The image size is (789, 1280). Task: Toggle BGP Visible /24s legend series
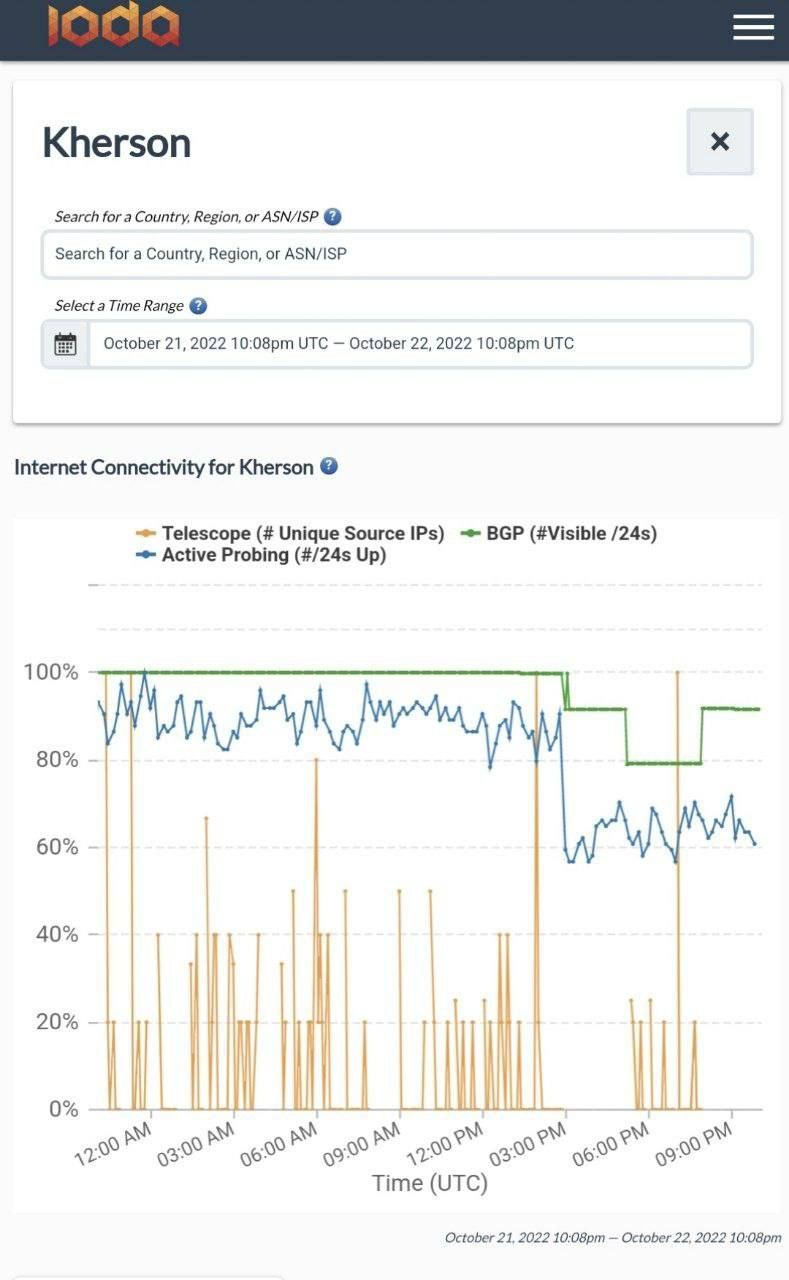(x=571, y=534)
